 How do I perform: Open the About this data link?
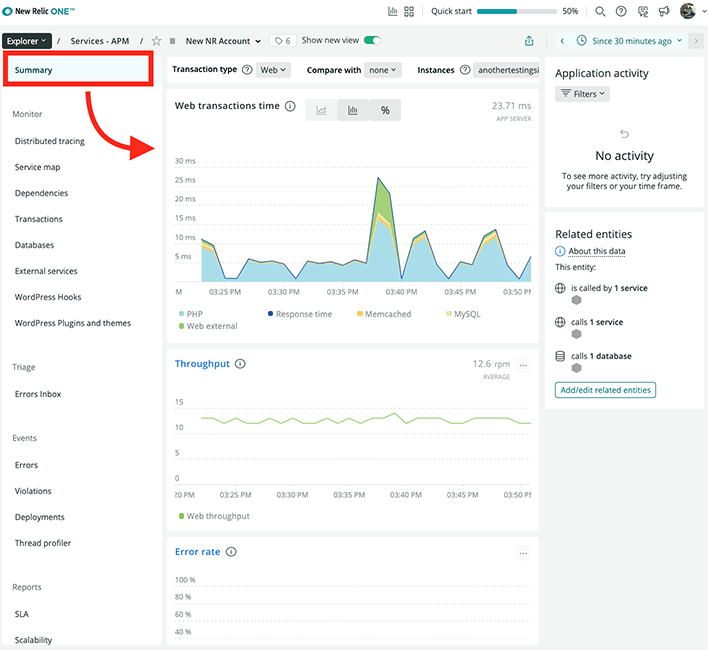click(x=596, y=251)
